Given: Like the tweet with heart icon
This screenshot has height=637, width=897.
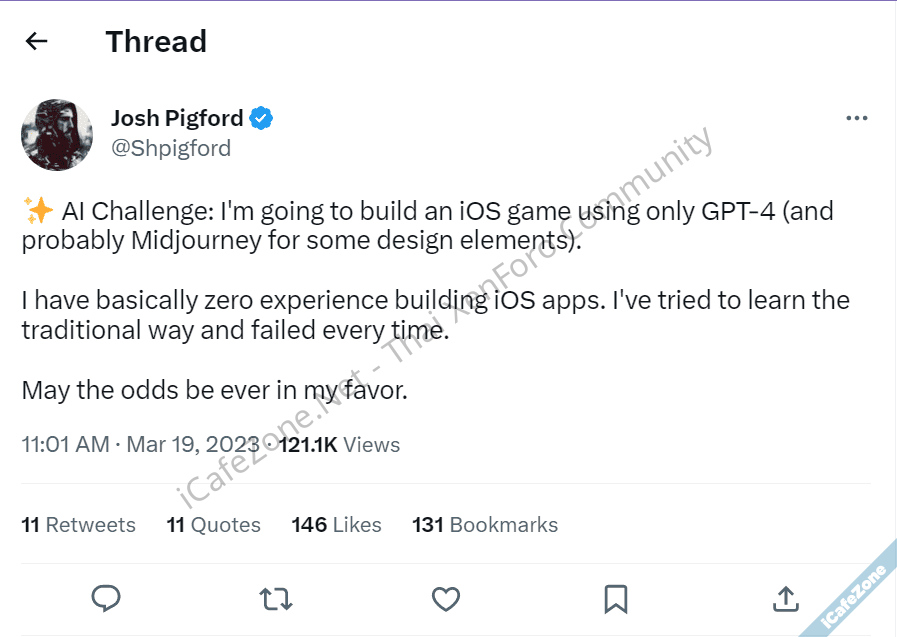Looking at the screenshot, I should click(446, 598).
